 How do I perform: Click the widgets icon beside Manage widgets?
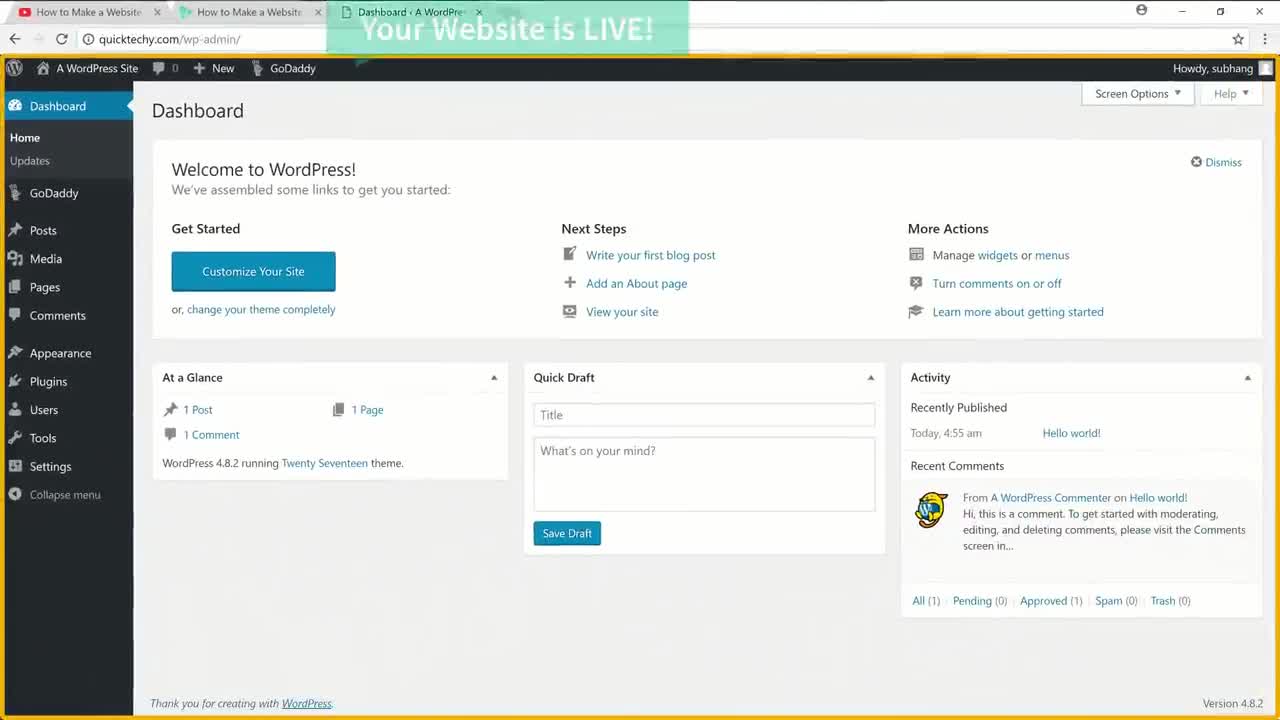click(x=916, y=254)
